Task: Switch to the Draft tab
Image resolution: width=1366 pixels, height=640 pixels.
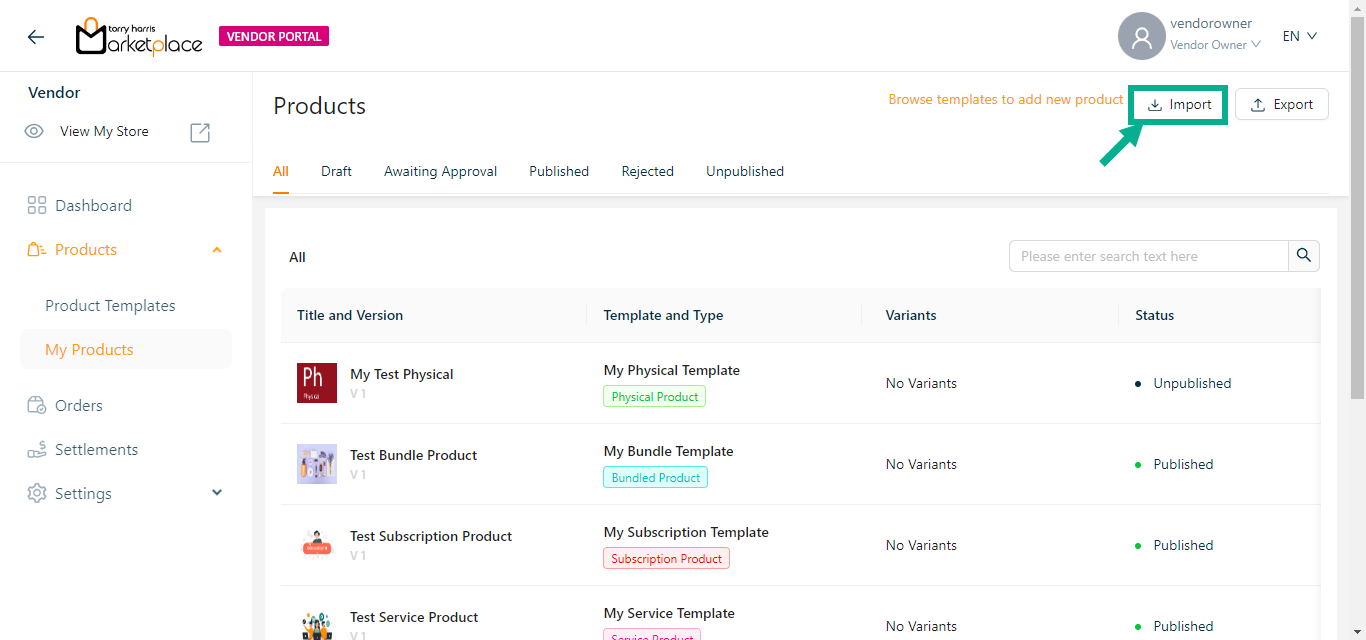Action: (336, 171)
